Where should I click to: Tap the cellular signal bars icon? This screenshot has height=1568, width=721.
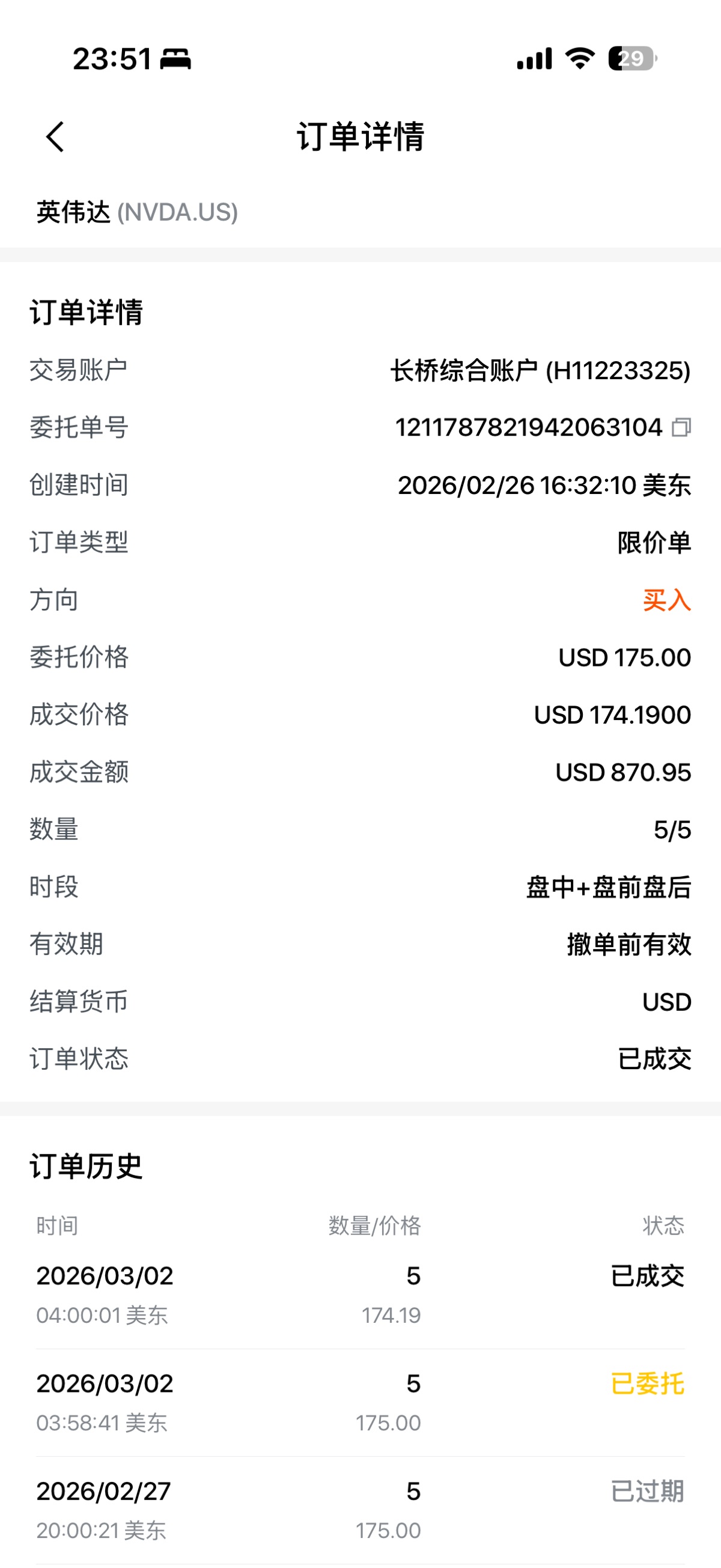pyautogui.click(x=534, y=59)
